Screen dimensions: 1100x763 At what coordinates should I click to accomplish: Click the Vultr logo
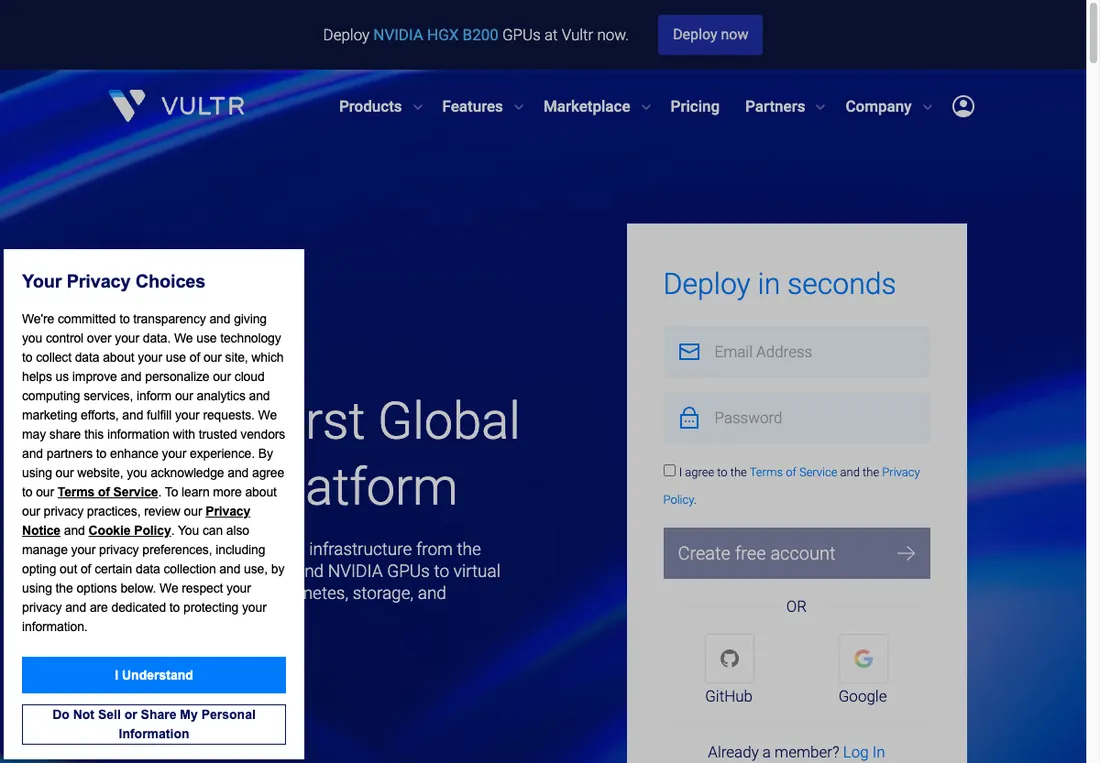pyautogui.click(x=177, y=106)
